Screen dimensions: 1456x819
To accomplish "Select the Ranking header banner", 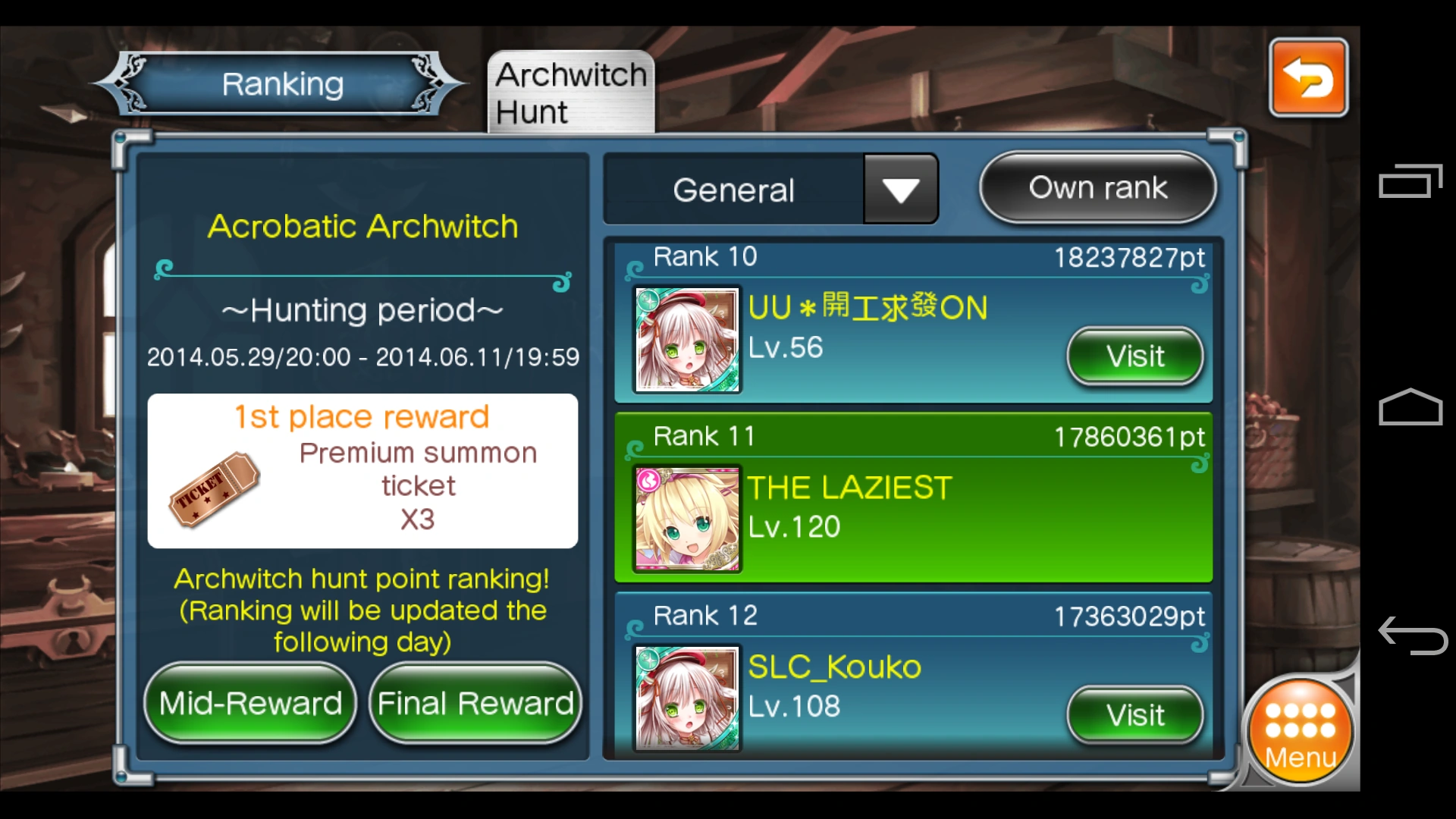I will (x=281, y=83).
